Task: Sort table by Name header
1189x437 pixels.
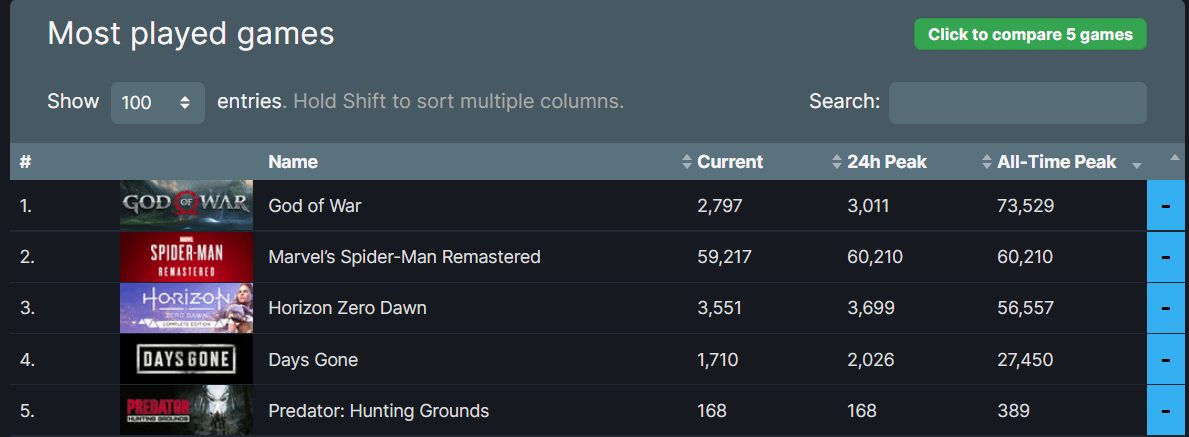Action: point(293,162)
